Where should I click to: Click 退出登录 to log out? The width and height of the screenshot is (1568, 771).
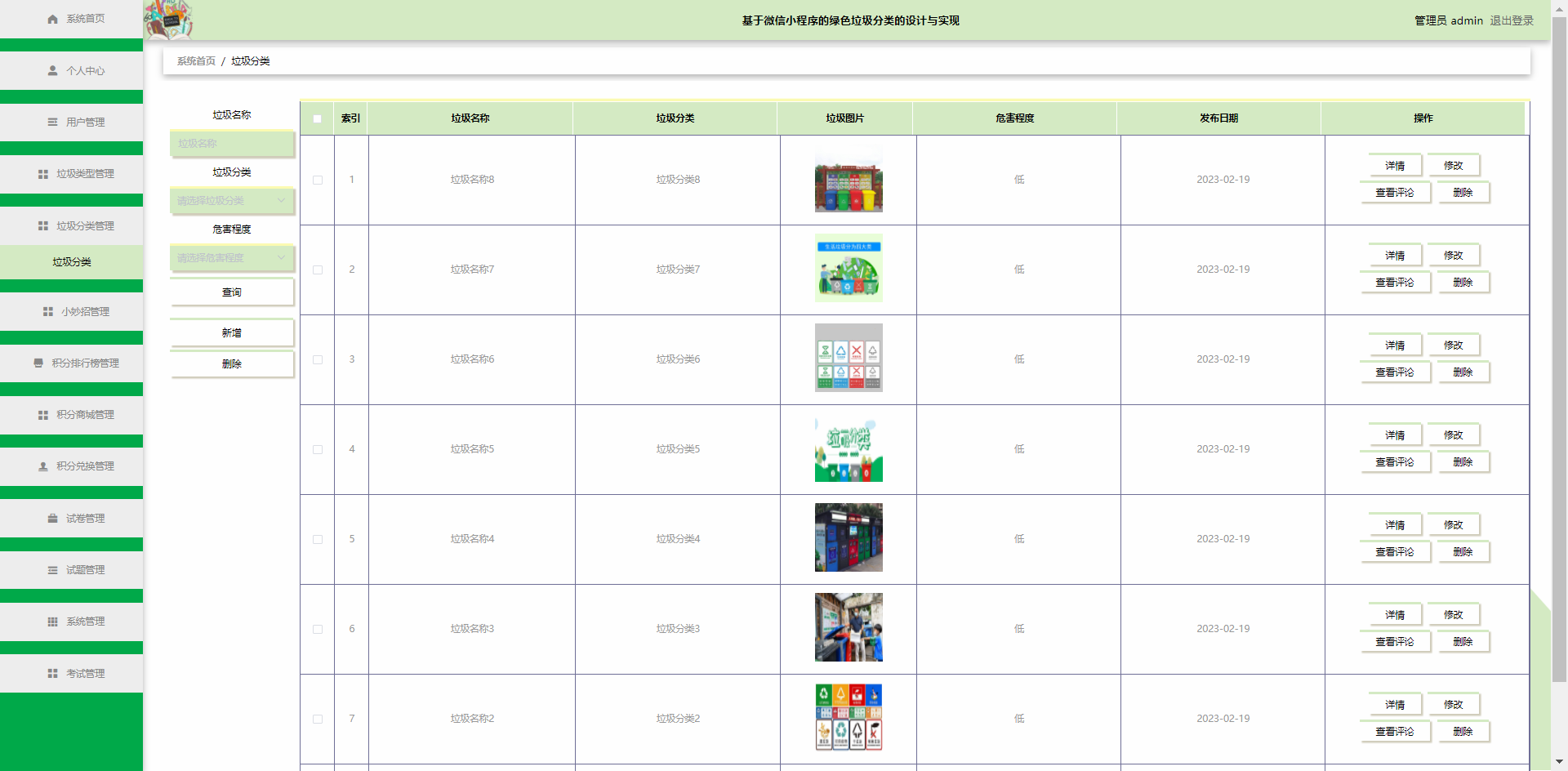(1512, 20)
